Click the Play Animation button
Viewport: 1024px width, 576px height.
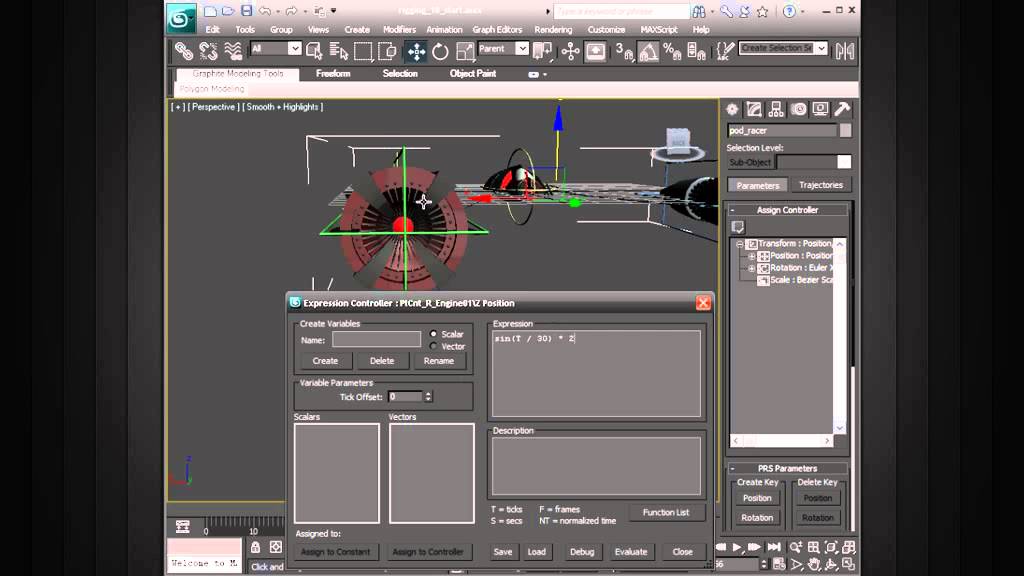tap(737, 547)
